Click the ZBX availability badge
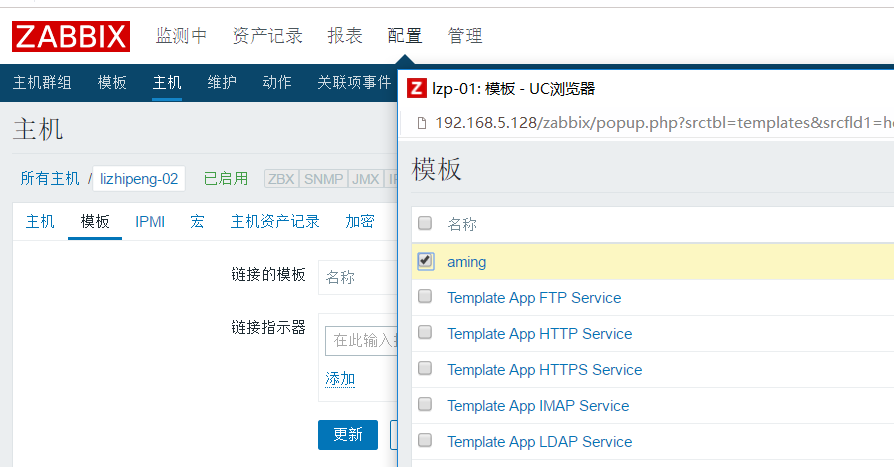The width and height of the screenshot is (894, 467). click(x=281, y=179)
